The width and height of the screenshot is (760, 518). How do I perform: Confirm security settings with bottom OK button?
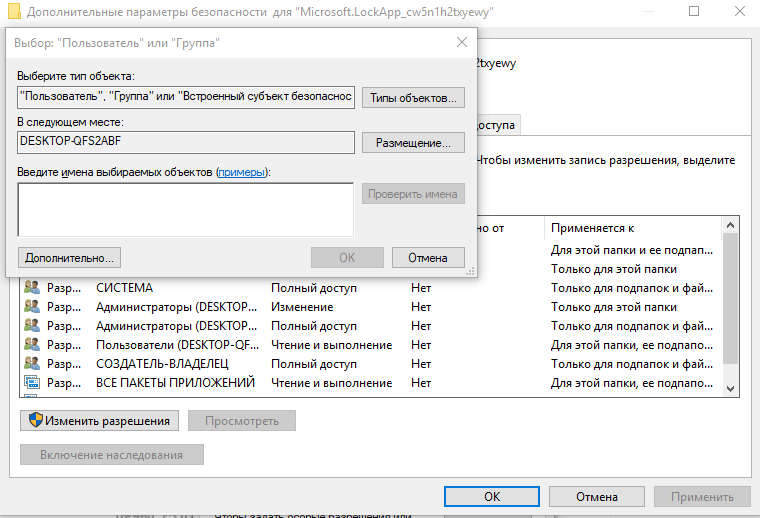[492, 497]
